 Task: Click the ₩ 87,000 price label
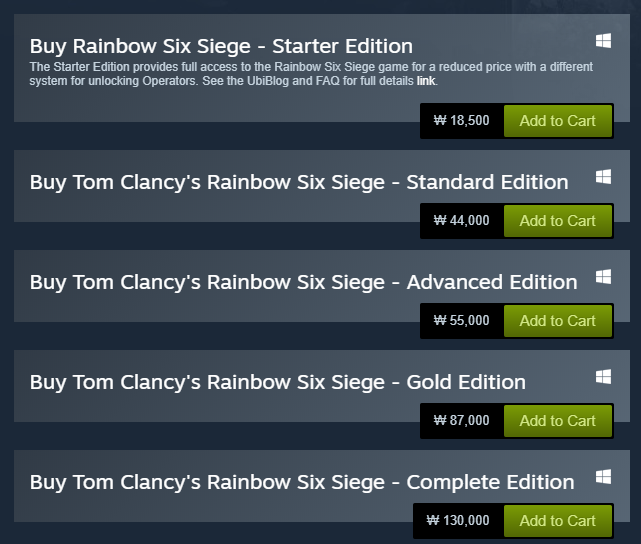[462, 421]
